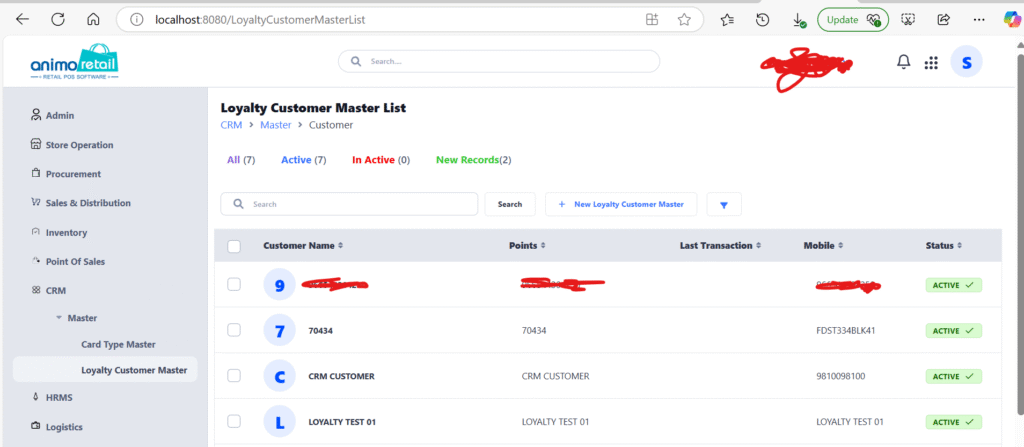Sort table by Customer Name column
Viewport: 1024px width, 447px height.
click(303, 246)
